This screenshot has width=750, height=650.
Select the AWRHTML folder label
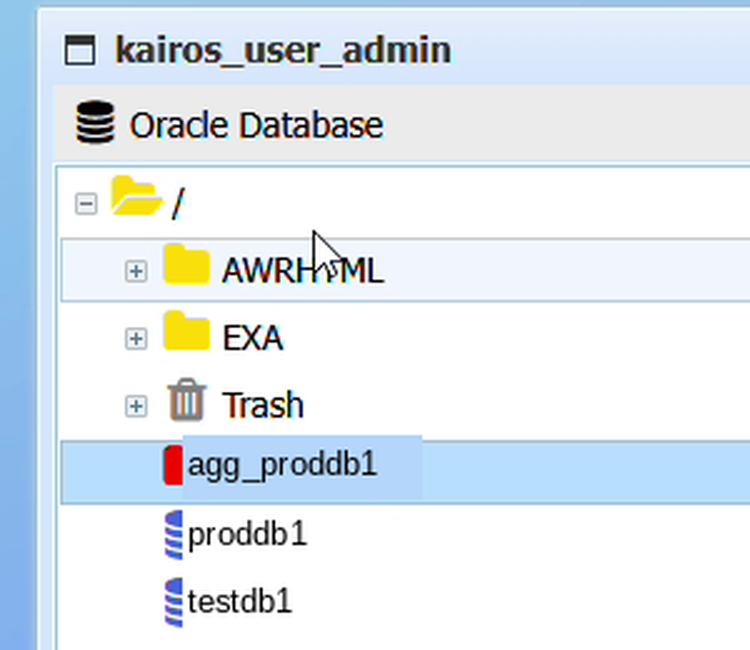(303, 271)
